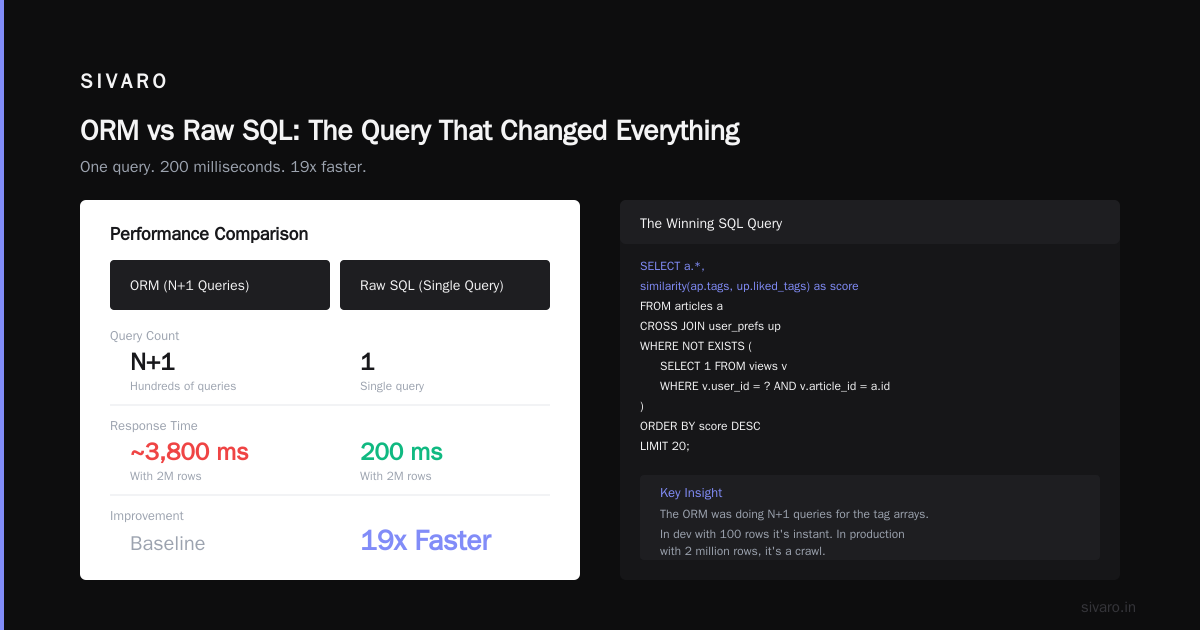Click 'In dev with 100 rows' sentence
1200x630 pixels.
coord(782,534)
